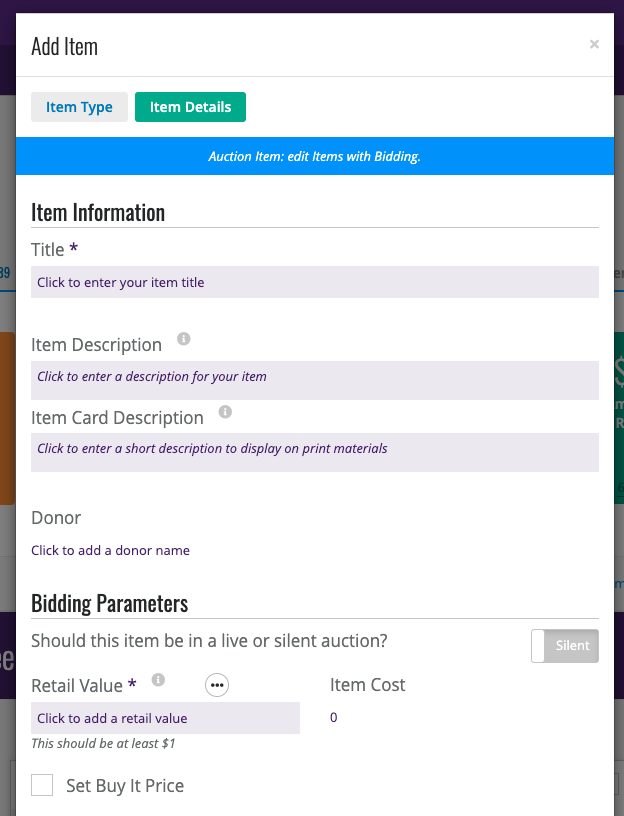
Task: Click the item Title input field
Action: (315, 282)
